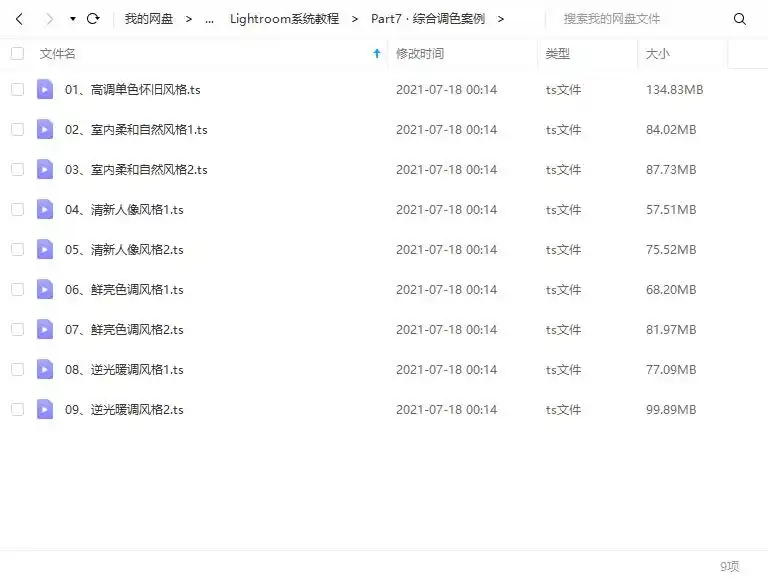Click the forward navigation arrow
This screenshot has width=768, height=583.
[x=48, y=19]
